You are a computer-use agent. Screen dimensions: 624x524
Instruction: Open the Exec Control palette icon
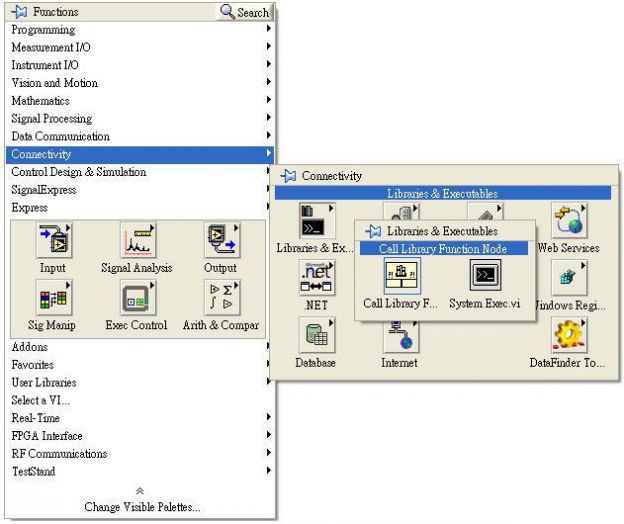[x=138, y=297]
